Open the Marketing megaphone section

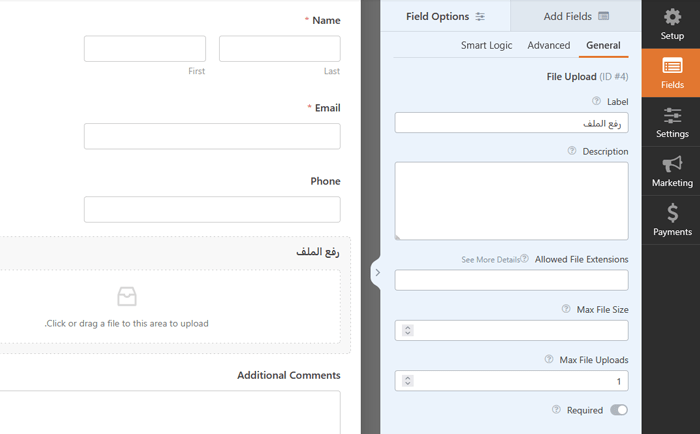pyautogui.click(x=671, y=171)
